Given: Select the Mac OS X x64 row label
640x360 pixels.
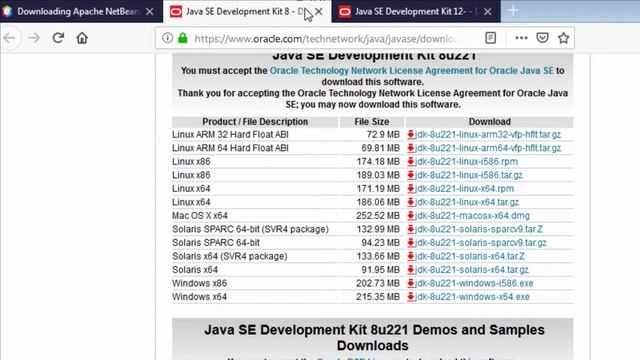Looking at the screenshot, I should click(200, 216).
